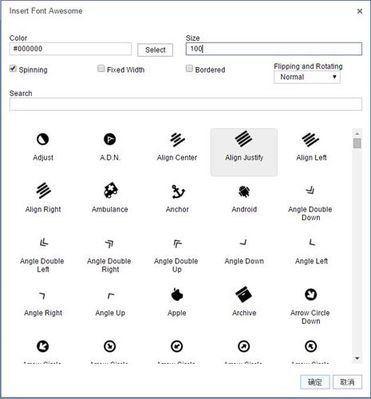This screenshot has height=399, width=371.
Task: Pick the Angle Right icon
Action: [42, 295]
